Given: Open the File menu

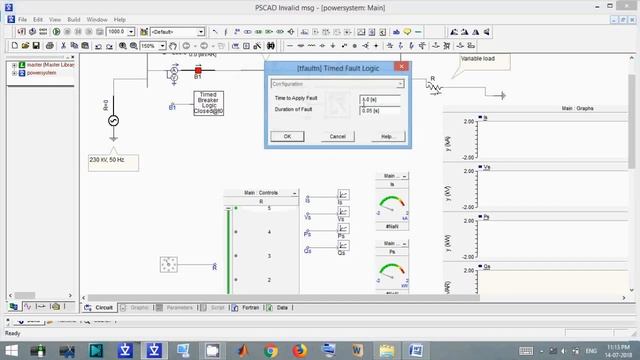Looking at the screenshot, I should 22,20.
